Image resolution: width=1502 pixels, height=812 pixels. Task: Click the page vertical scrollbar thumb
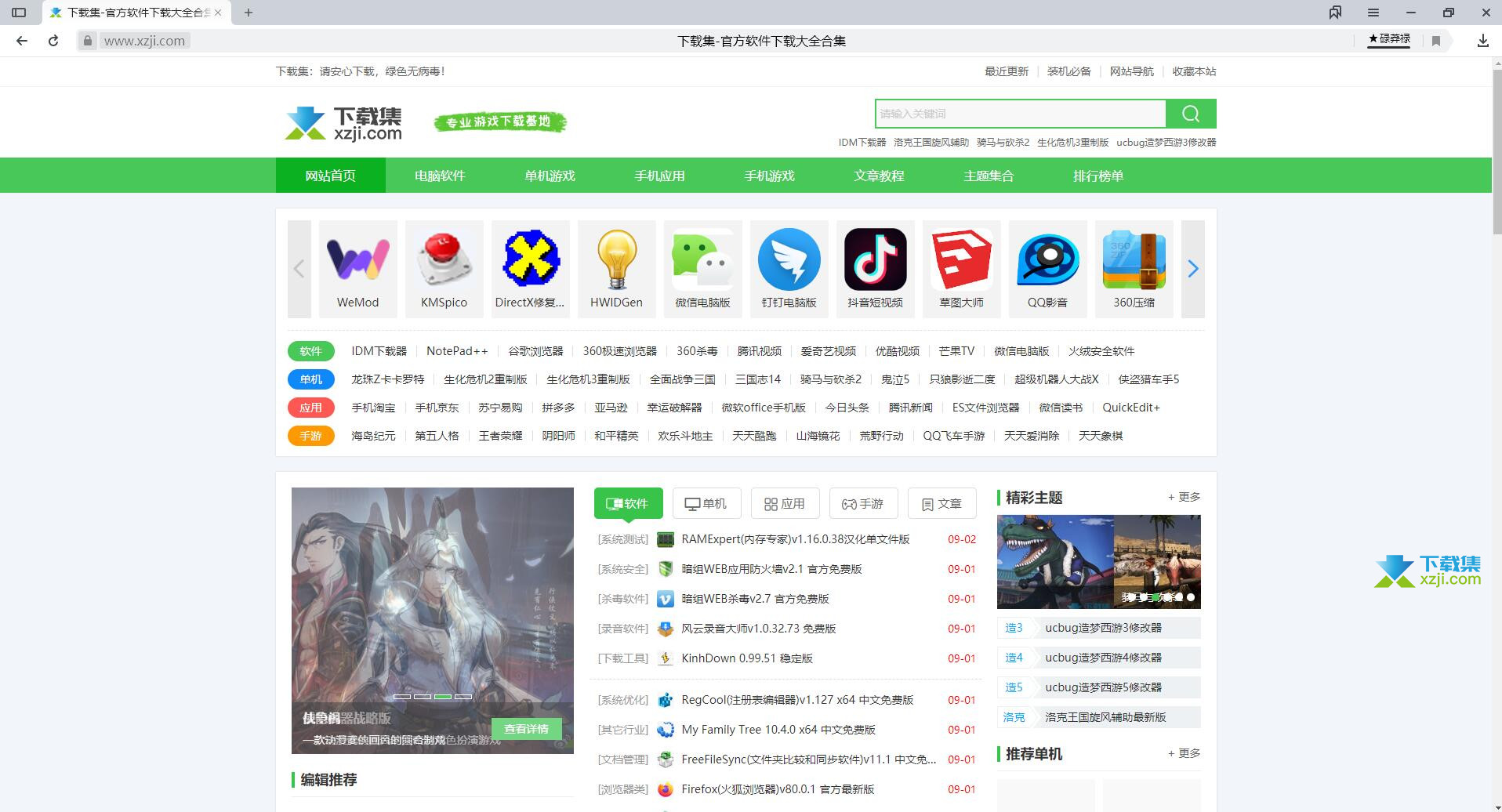[1497, 153]
